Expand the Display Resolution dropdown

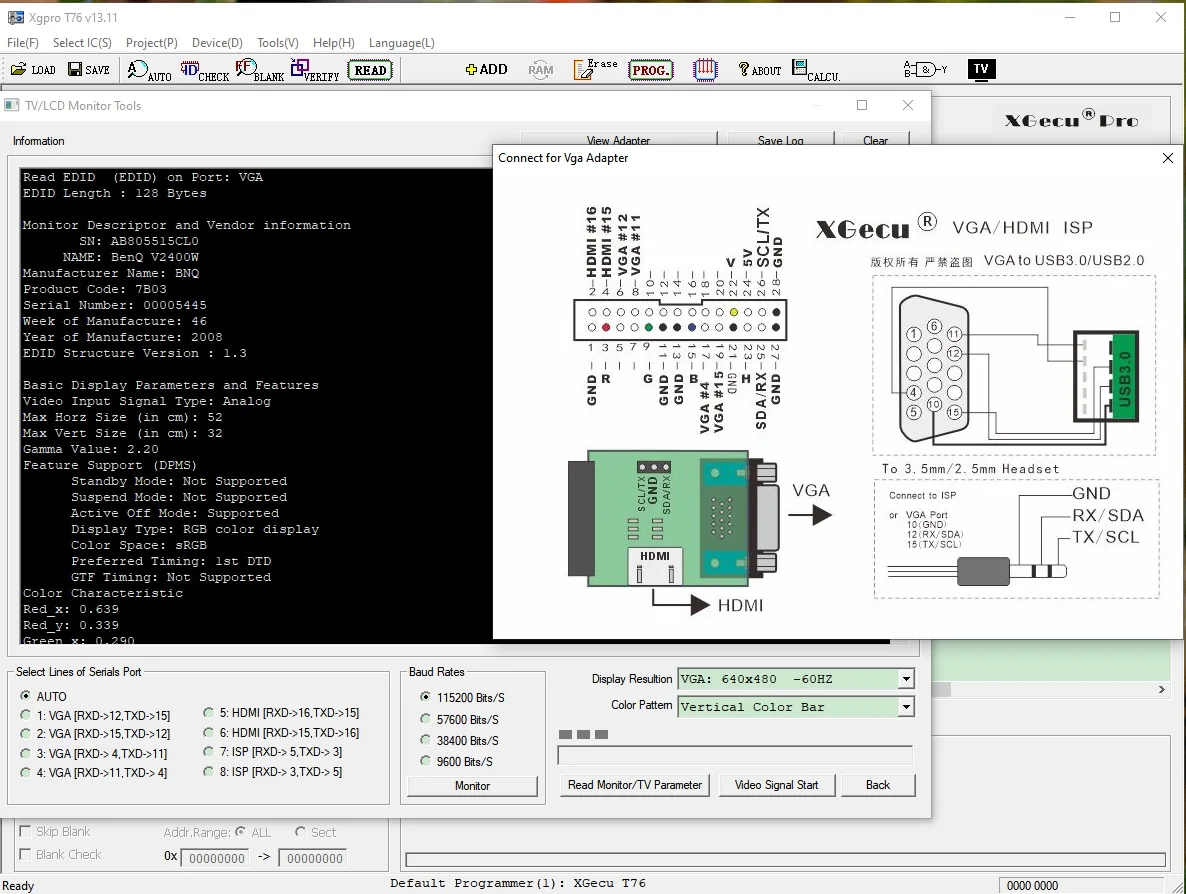(x=906, y=679)
